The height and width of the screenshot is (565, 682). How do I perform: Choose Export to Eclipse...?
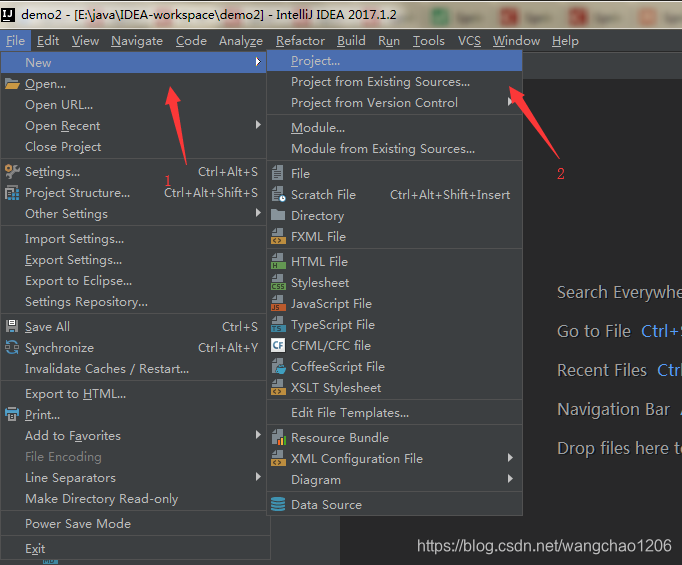134,281
